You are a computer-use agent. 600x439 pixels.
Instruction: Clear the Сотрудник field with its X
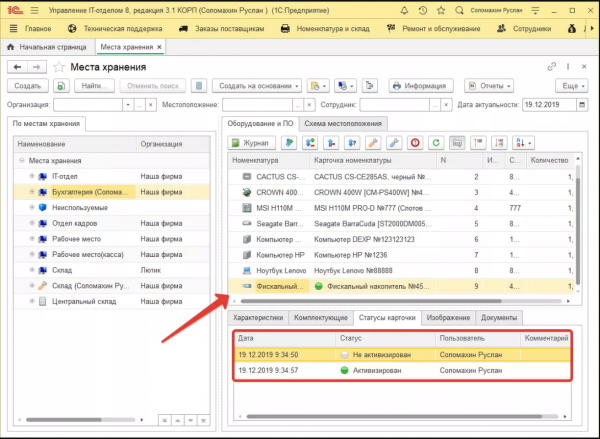[446, 104]
